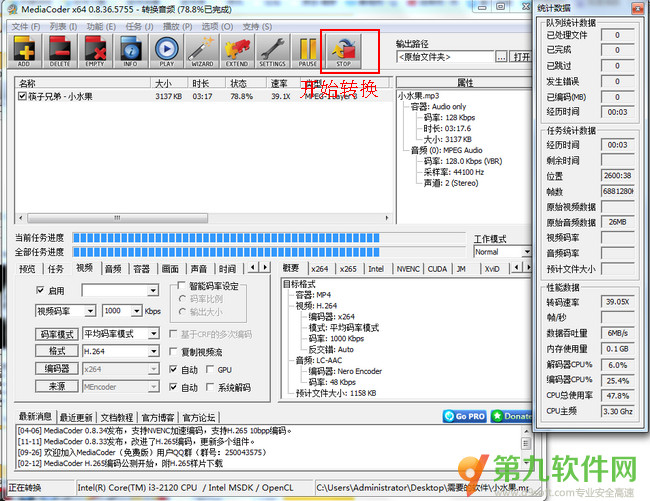Image resolution: width=650 pixels, height=501 pixels.
Task: Open the 支持 (S) menu
Action: tap(257, 27)
